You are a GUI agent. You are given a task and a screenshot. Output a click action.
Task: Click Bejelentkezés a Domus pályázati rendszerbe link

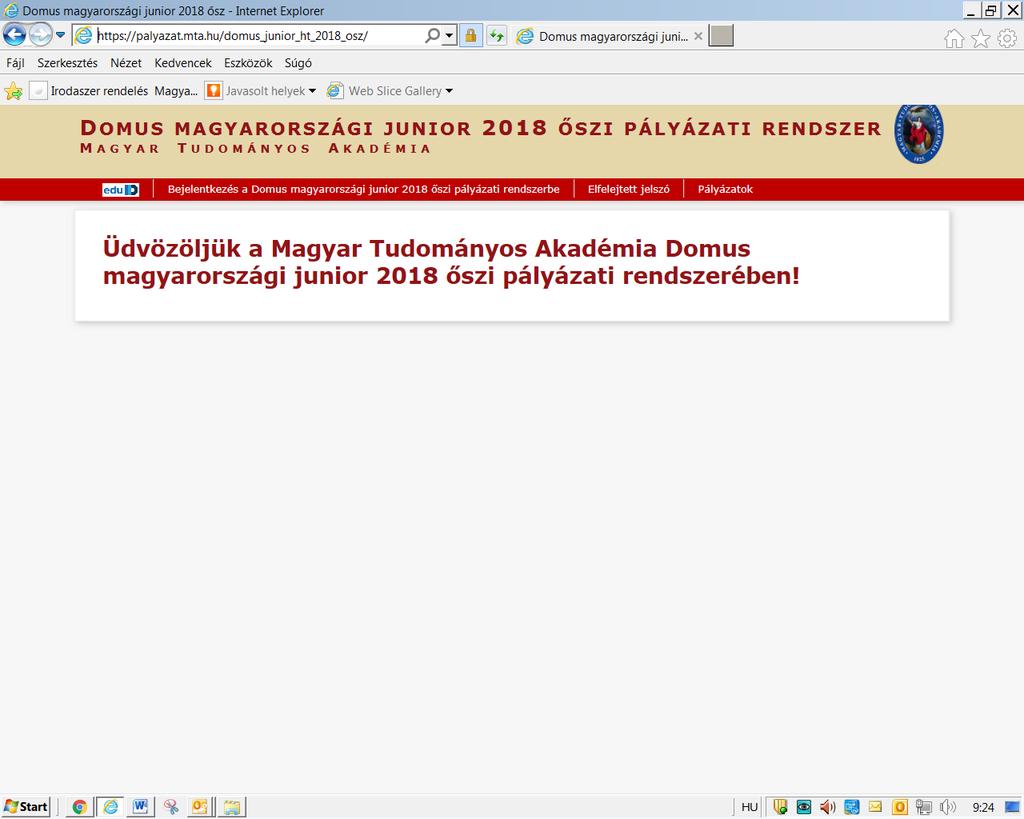(364, 189)
